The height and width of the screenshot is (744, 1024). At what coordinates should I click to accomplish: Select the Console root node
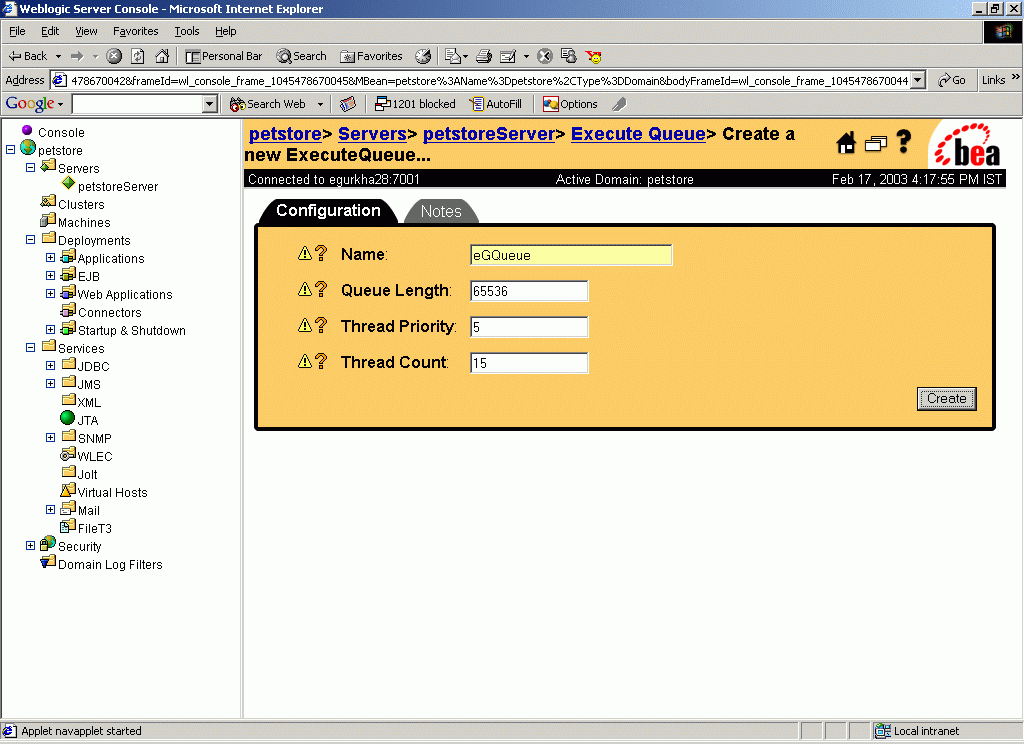[x=61, y=133]
